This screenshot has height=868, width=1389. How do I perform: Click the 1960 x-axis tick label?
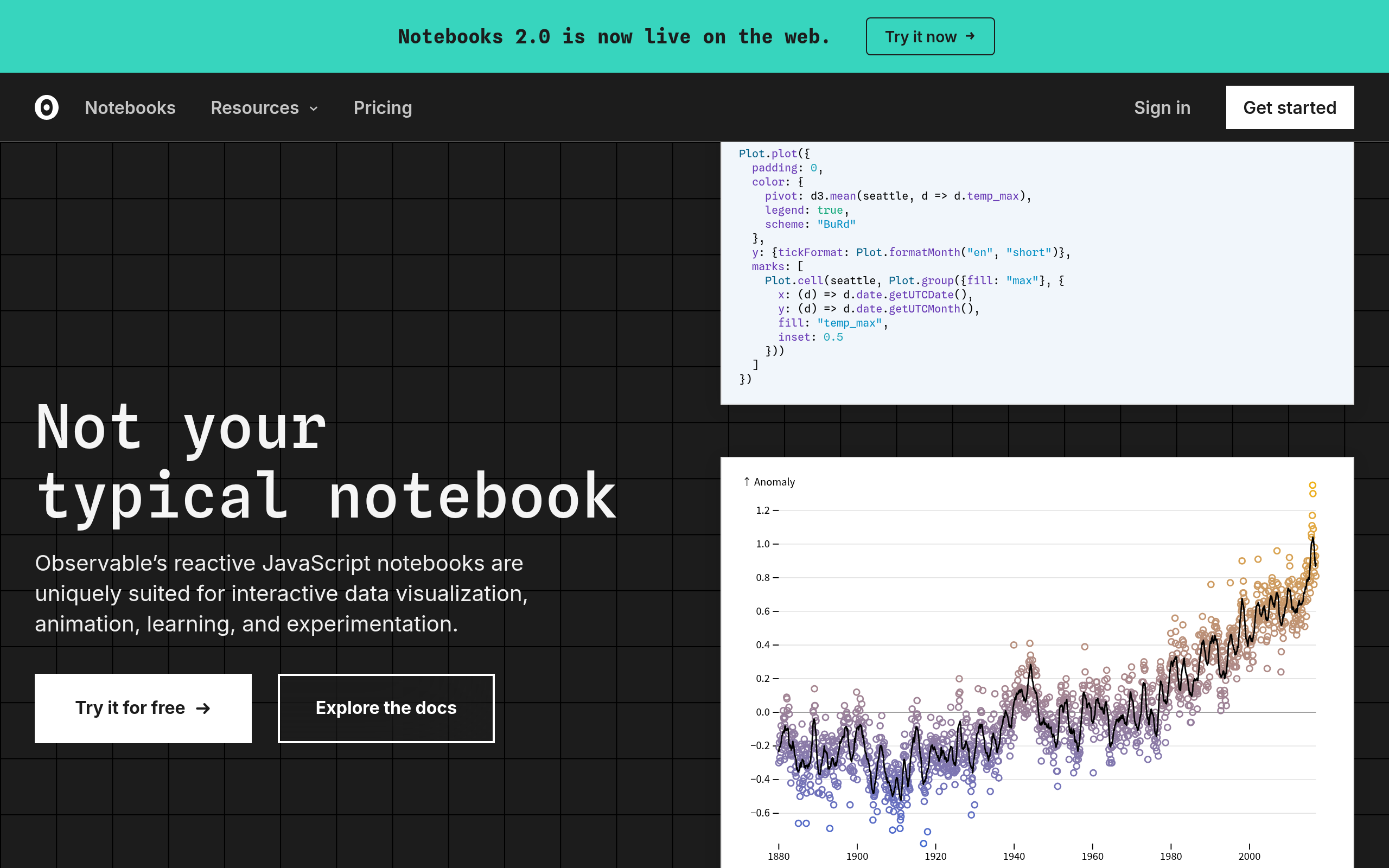coord(1092,856)
